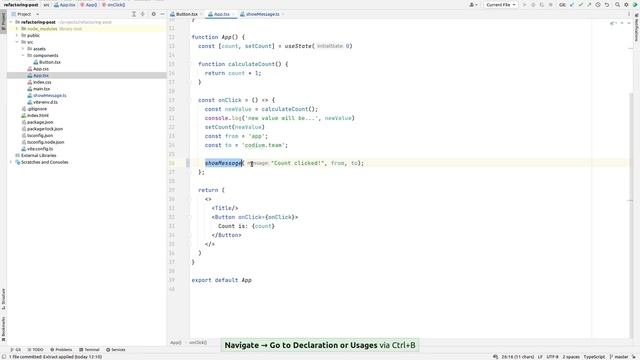The width and height of the screenshot is (640, 360).
Task: Click Expand/Collapse All icon in Project panel
Action: pos(142,14)
